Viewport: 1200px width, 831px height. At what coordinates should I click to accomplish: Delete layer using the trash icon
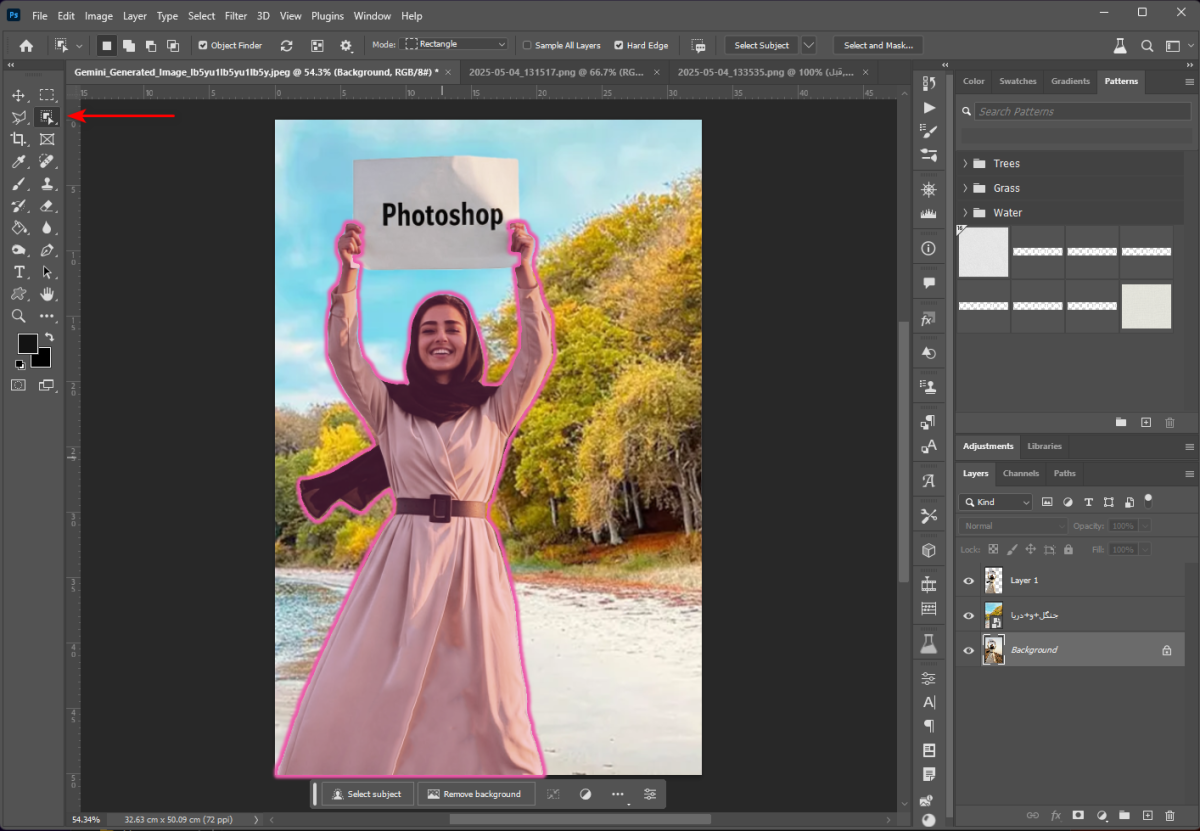[1170, 816]
